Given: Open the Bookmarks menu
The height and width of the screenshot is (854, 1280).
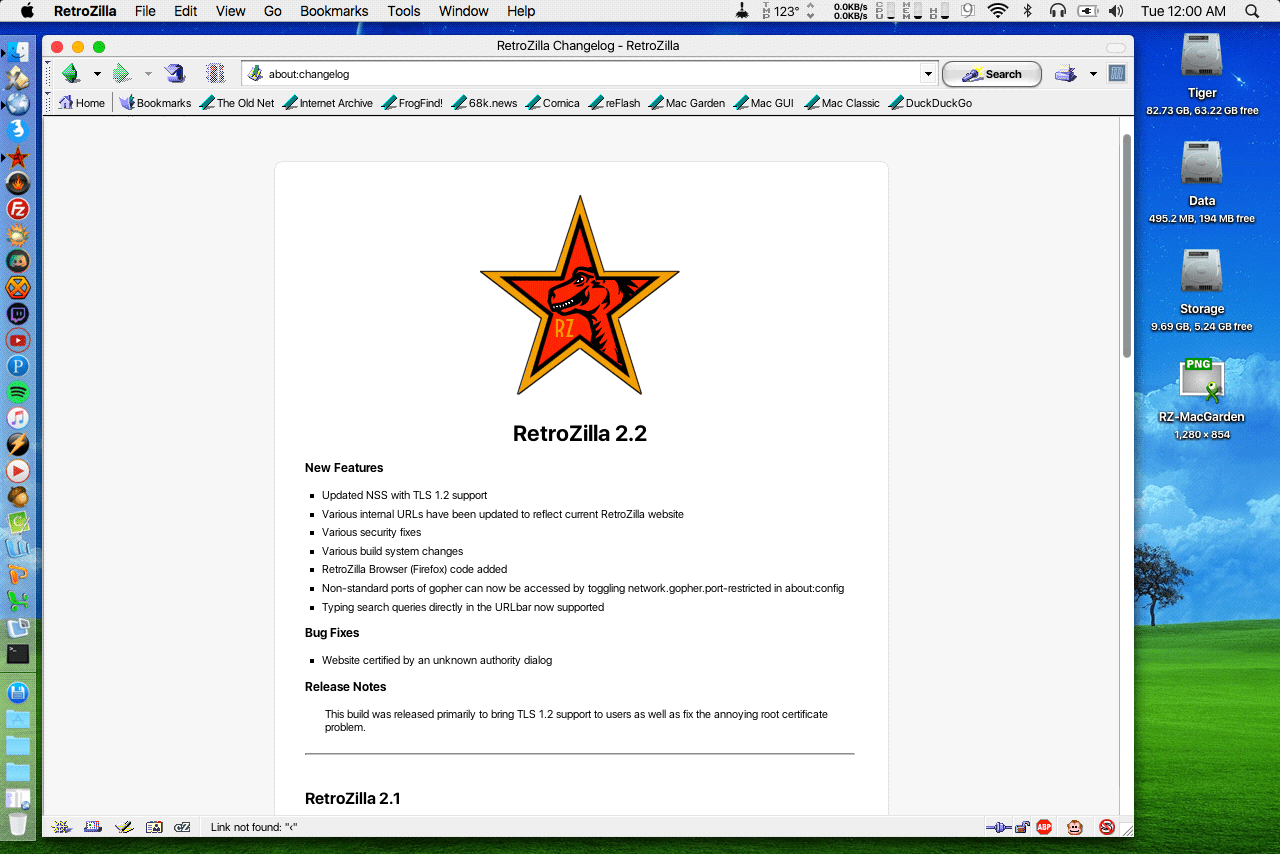Looking at the screenshot, I should (x=333, y=11).
